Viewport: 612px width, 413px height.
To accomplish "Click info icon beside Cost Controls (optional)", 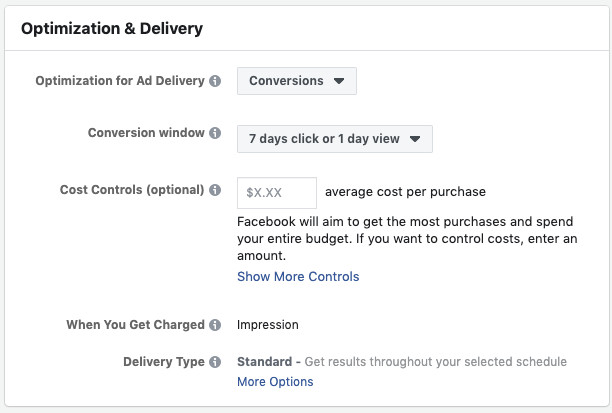I will [x=215, y=190].
